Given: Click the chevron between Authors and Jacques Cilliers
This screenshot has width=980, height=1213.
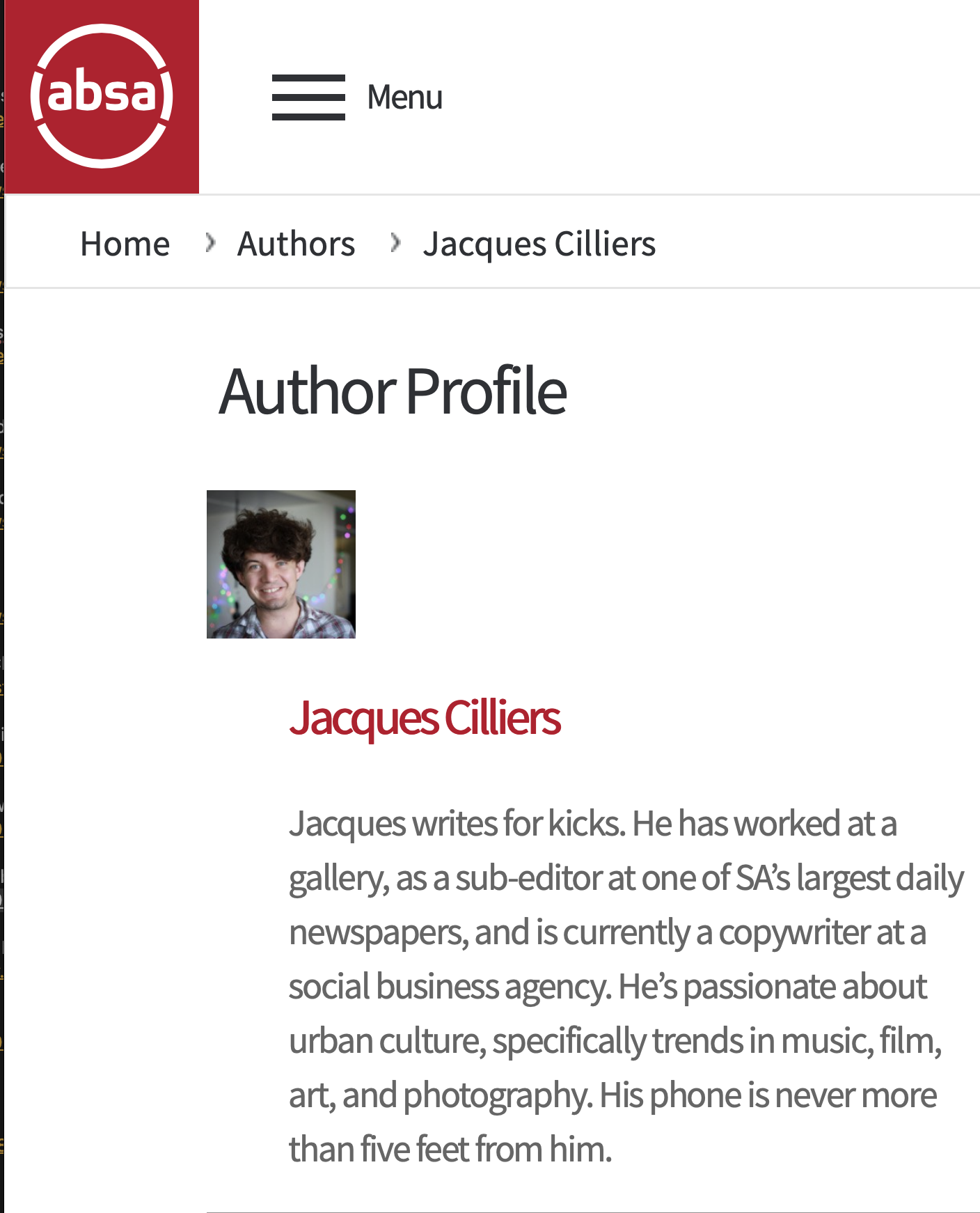Looking at the screenshot, I should point(396,242).
